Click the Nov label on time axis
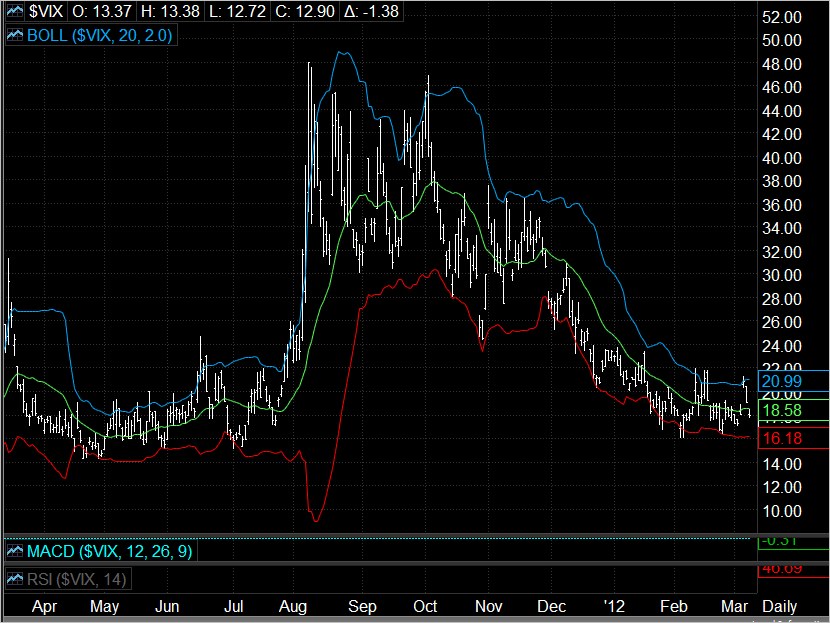This screenshot has width=830, height=623. [x=488, y=606]
